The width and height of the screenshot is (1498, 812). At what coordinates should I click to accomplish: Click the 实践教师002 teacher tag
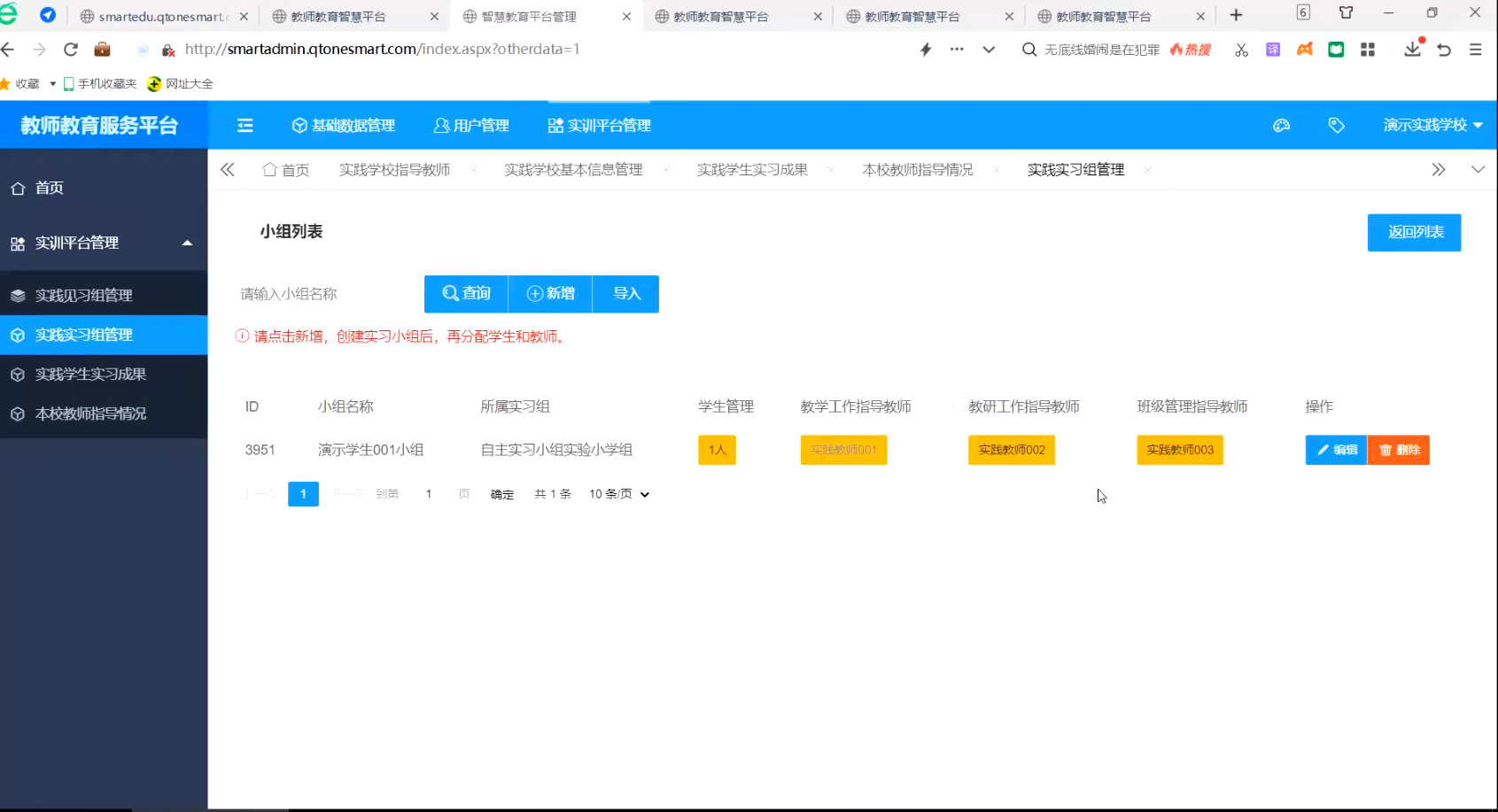point(1012,450)
